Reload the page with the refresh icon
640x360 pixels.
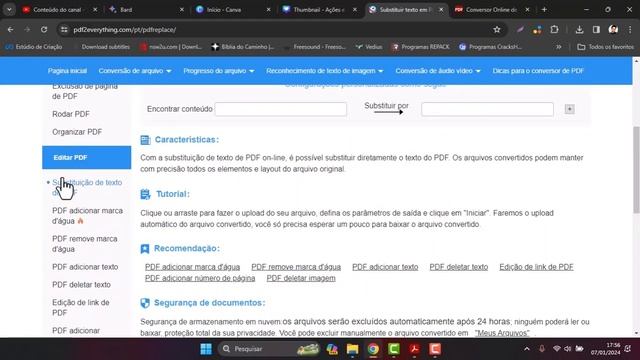coord(44,29)
